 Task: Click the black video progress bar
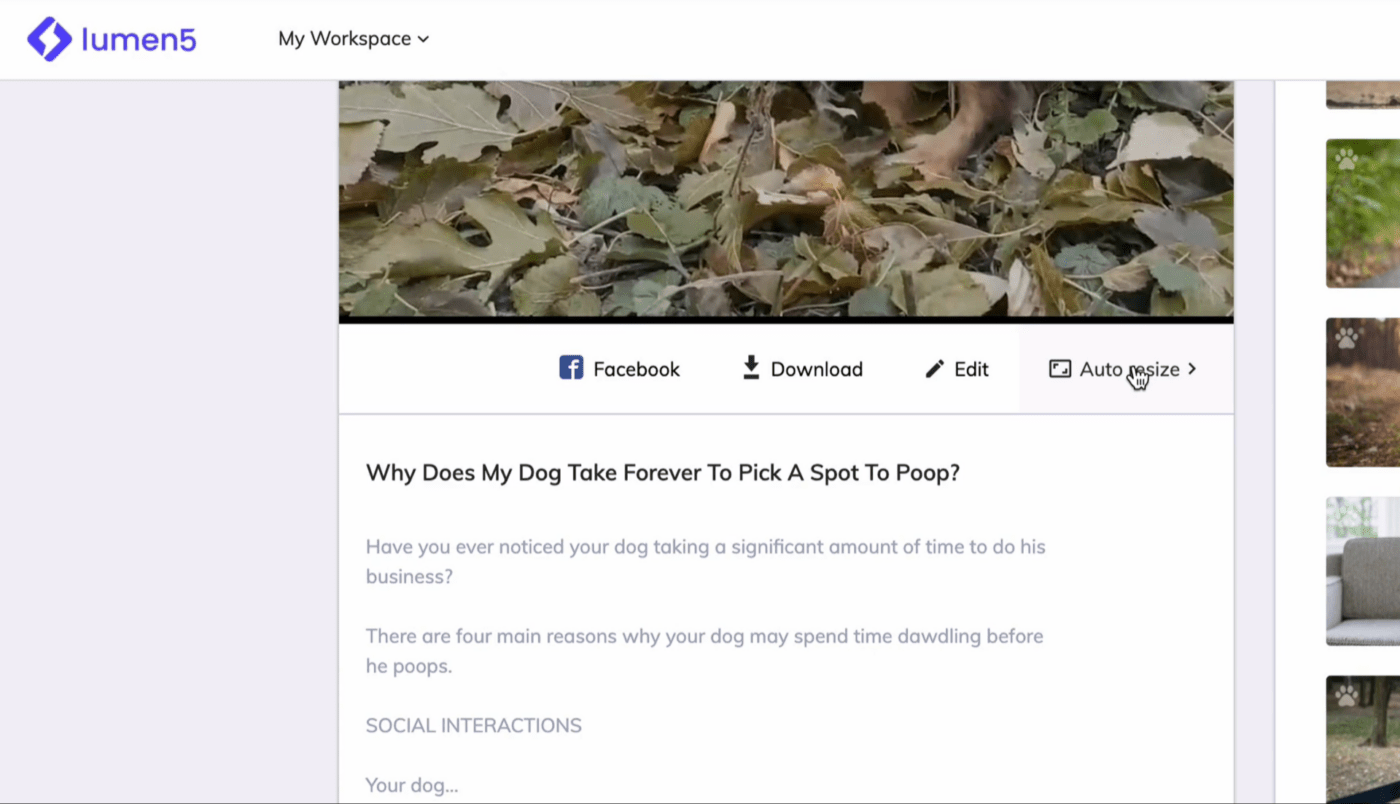[x=786, y=320]
